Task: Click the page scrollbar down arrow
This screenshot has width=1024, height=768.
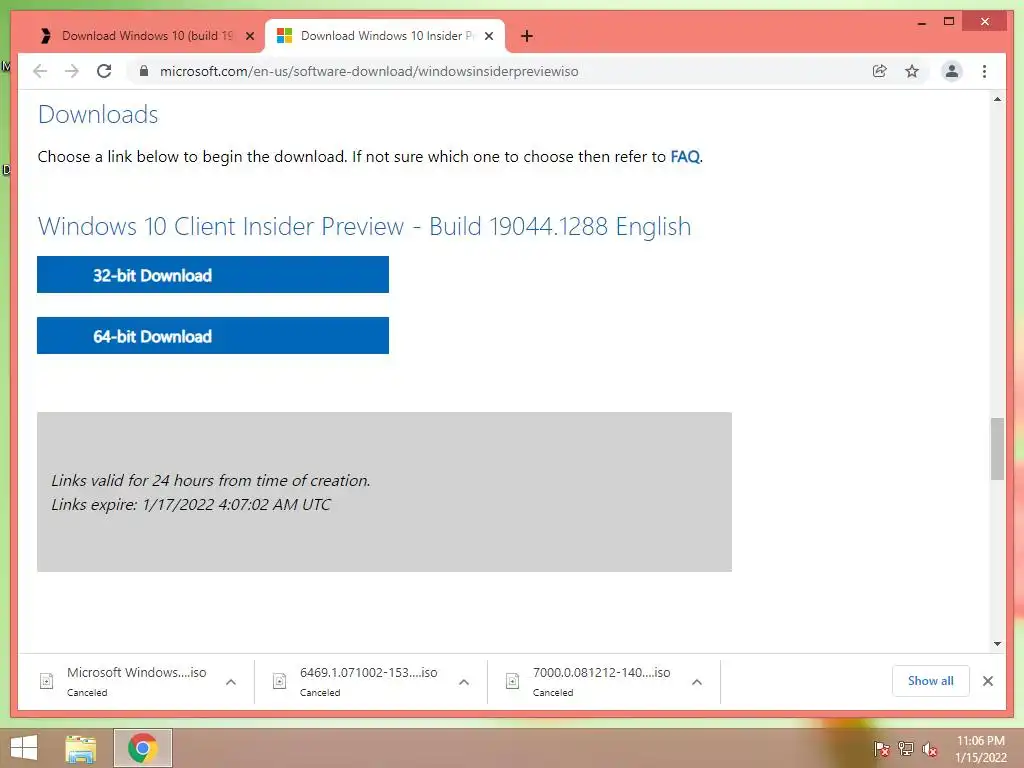Action: tap(997, 644)
